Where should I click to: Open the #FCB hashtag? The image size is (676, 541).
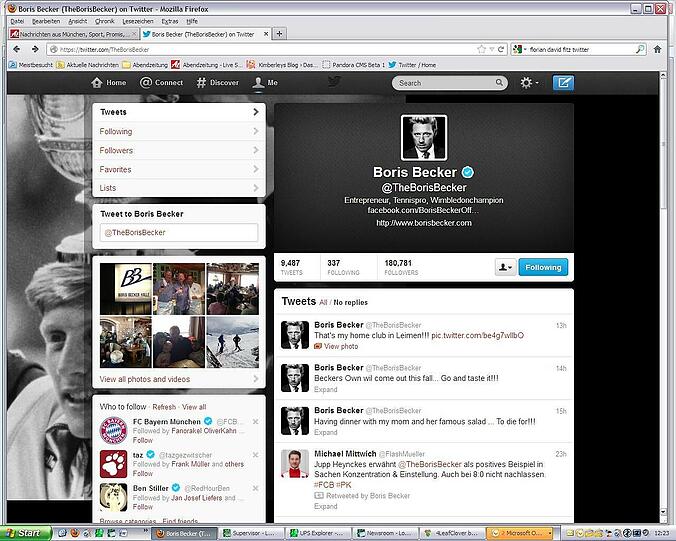click(x=324, y=485)
